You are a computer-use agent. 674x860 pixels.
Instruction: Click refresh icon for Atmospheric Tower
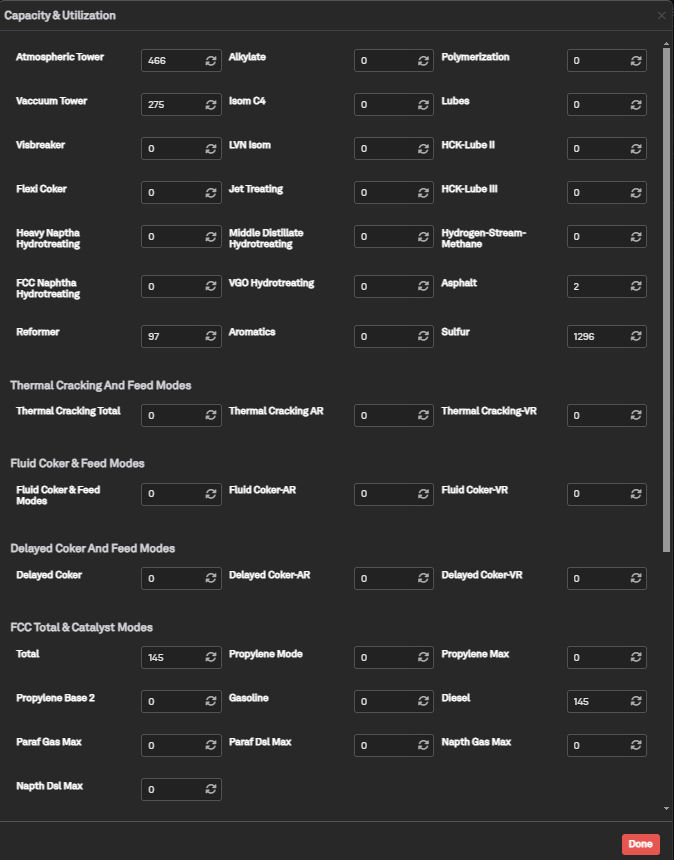(210, 61)
